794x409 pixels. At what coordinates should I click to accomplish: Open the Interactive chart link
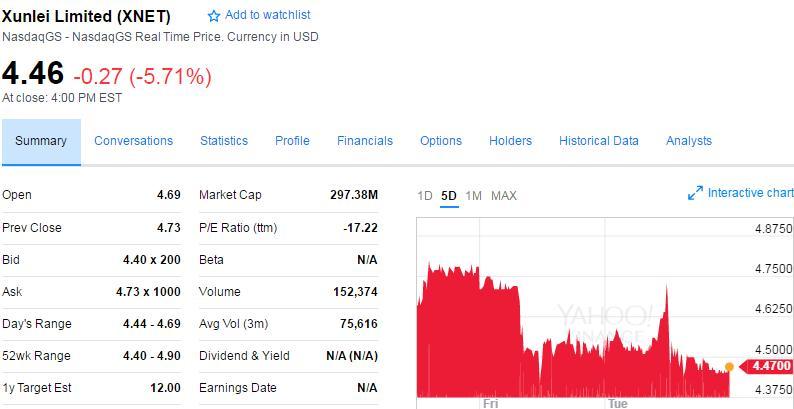pos(750,193)
